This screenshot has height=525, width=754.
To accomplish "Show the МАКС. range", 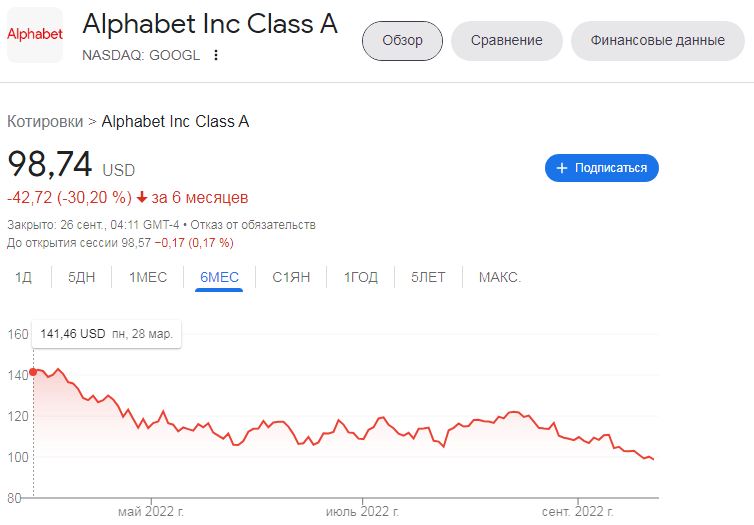I will pyautogui.click(x=500, y=277).
